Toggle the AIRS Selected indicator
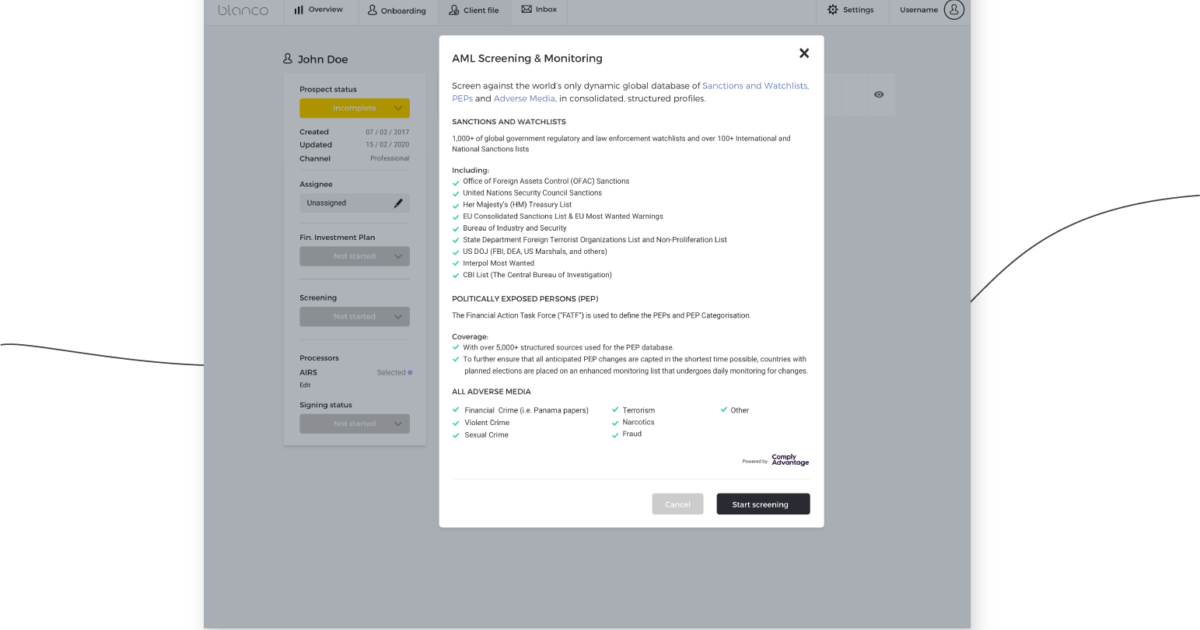The width and height of the screenshot is (1200, 630). point(410,372)
